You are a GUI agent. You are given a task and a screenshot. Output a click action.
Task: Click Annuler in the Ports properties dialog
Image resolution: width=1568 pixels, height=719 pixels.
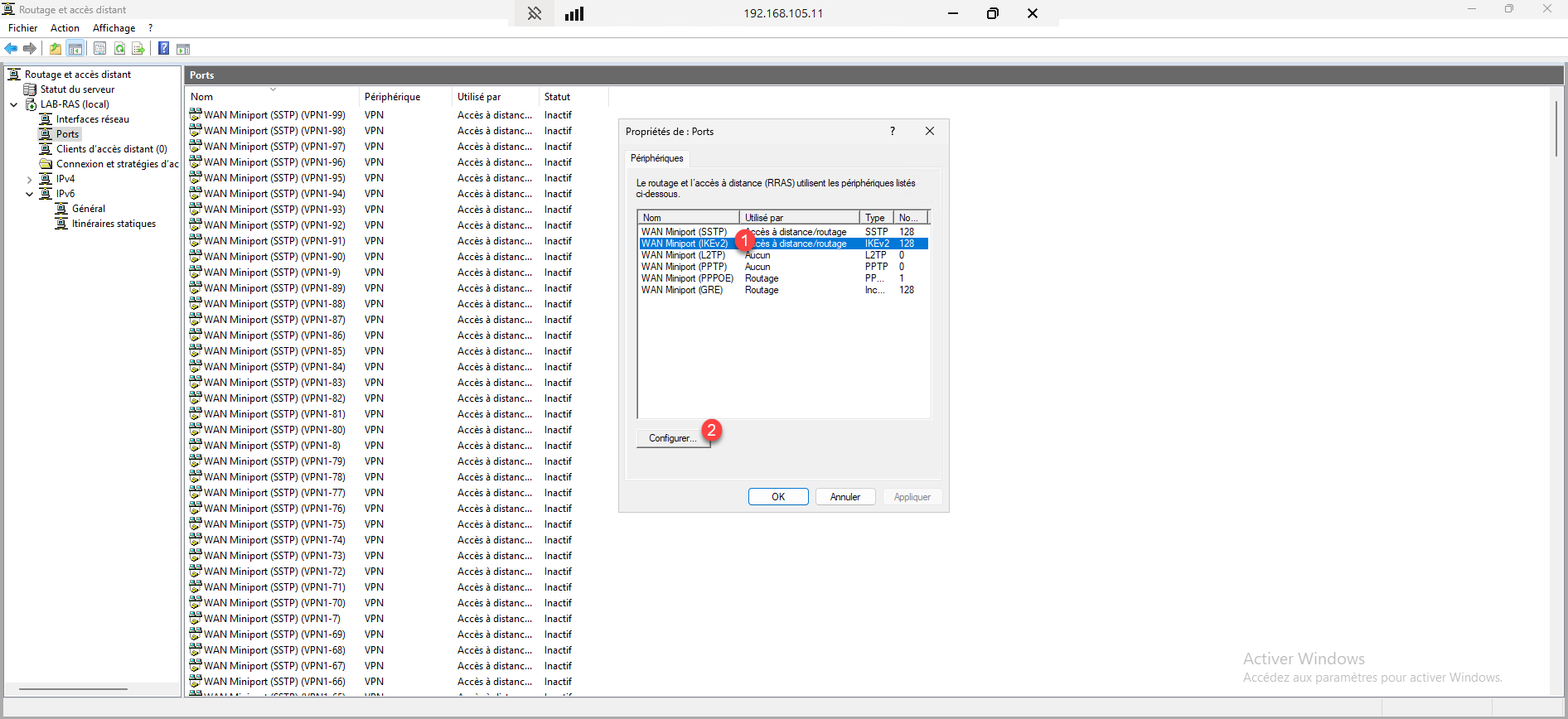(x=844, y=497)
